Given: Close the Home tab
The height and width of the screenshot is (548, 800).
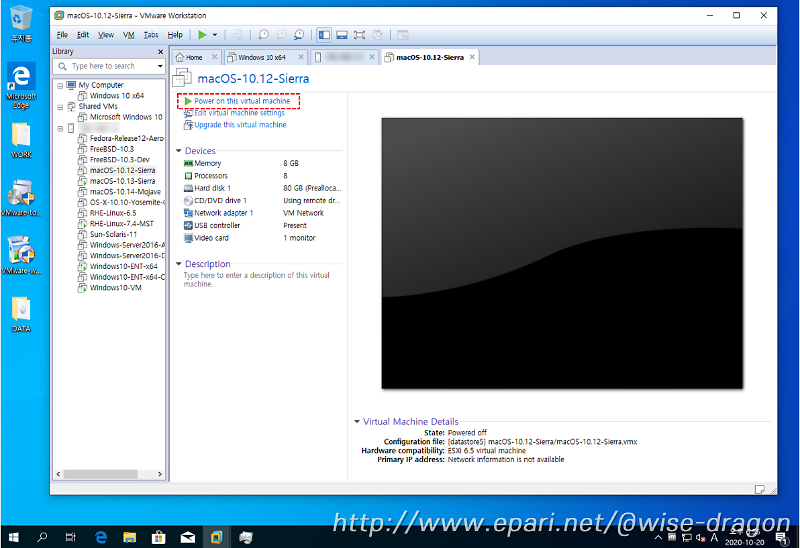Looking at the screenshot, I should [x=214, y=57].
